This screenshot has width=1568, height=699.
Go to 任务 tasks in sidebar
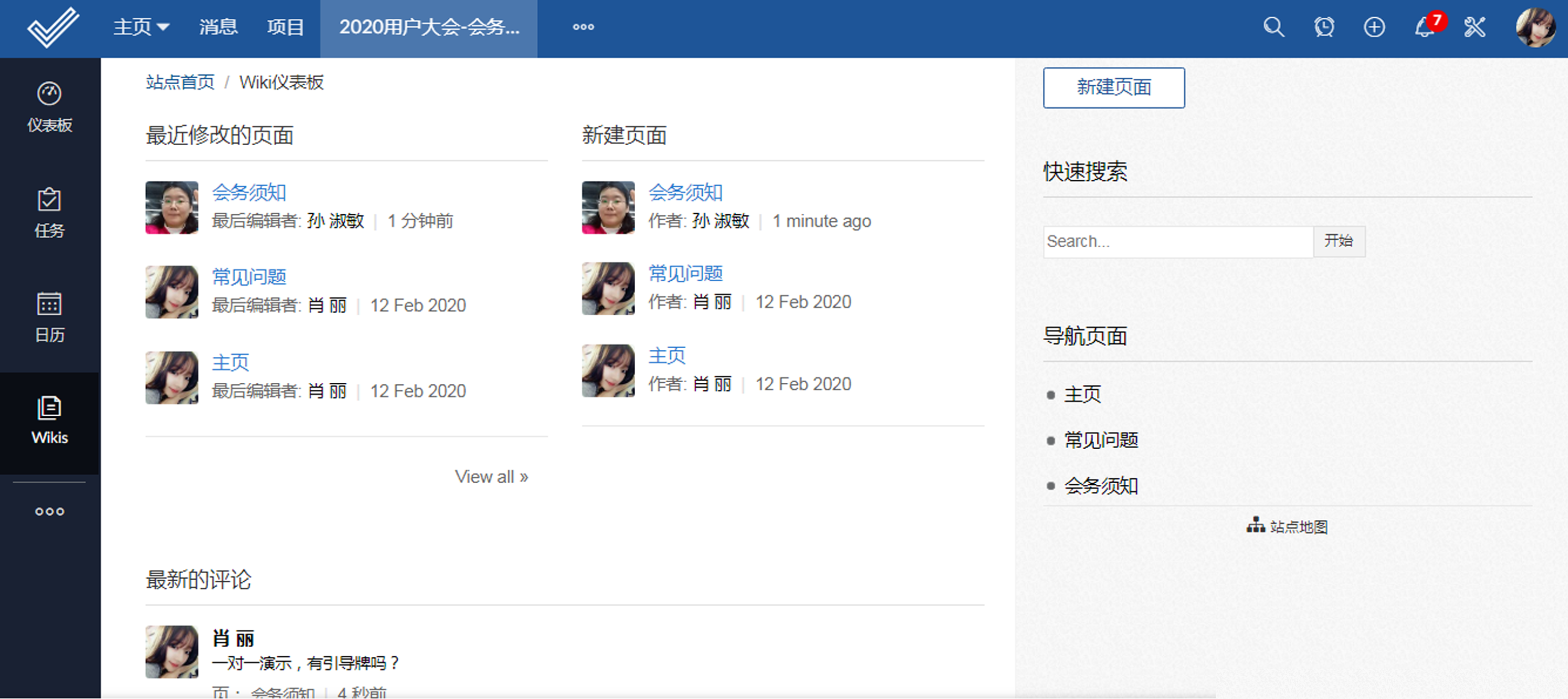(x=49, y=212)
